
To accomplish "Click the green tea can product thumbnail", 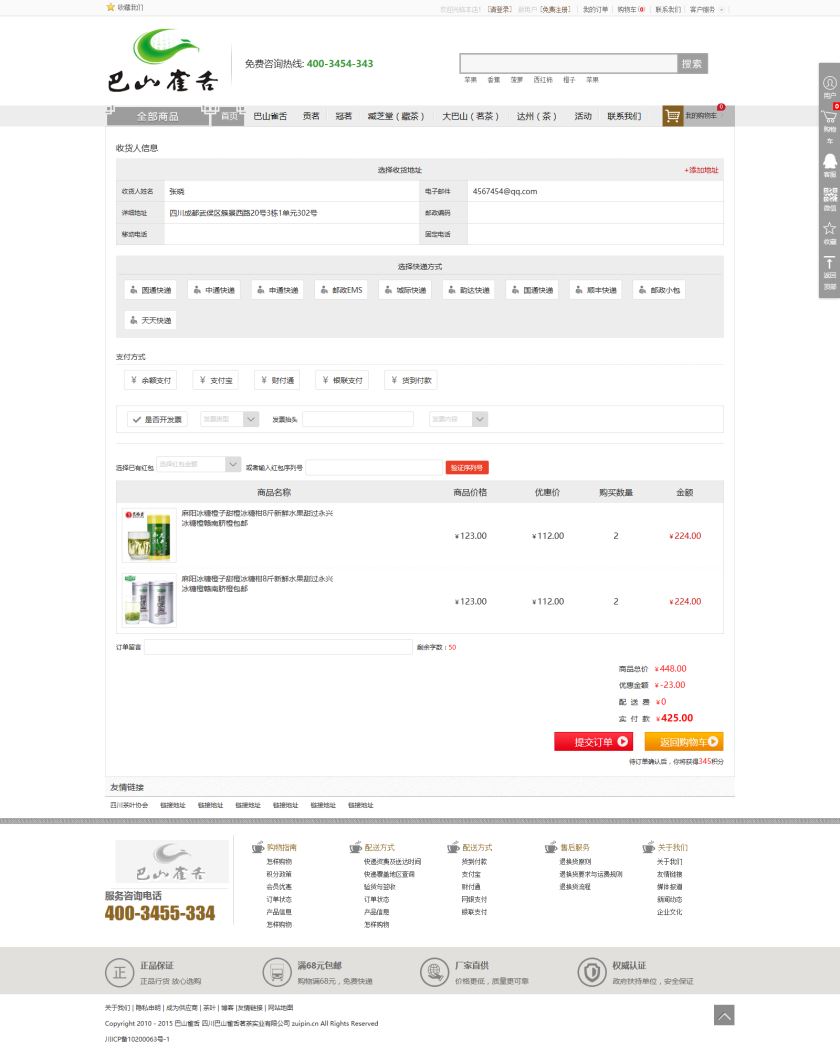I will 149,535.
